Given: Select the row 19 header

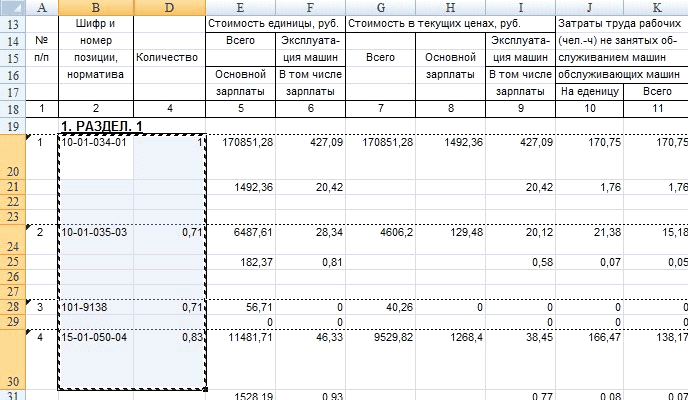Looking at the screenshot, I should tap(12, 126).
